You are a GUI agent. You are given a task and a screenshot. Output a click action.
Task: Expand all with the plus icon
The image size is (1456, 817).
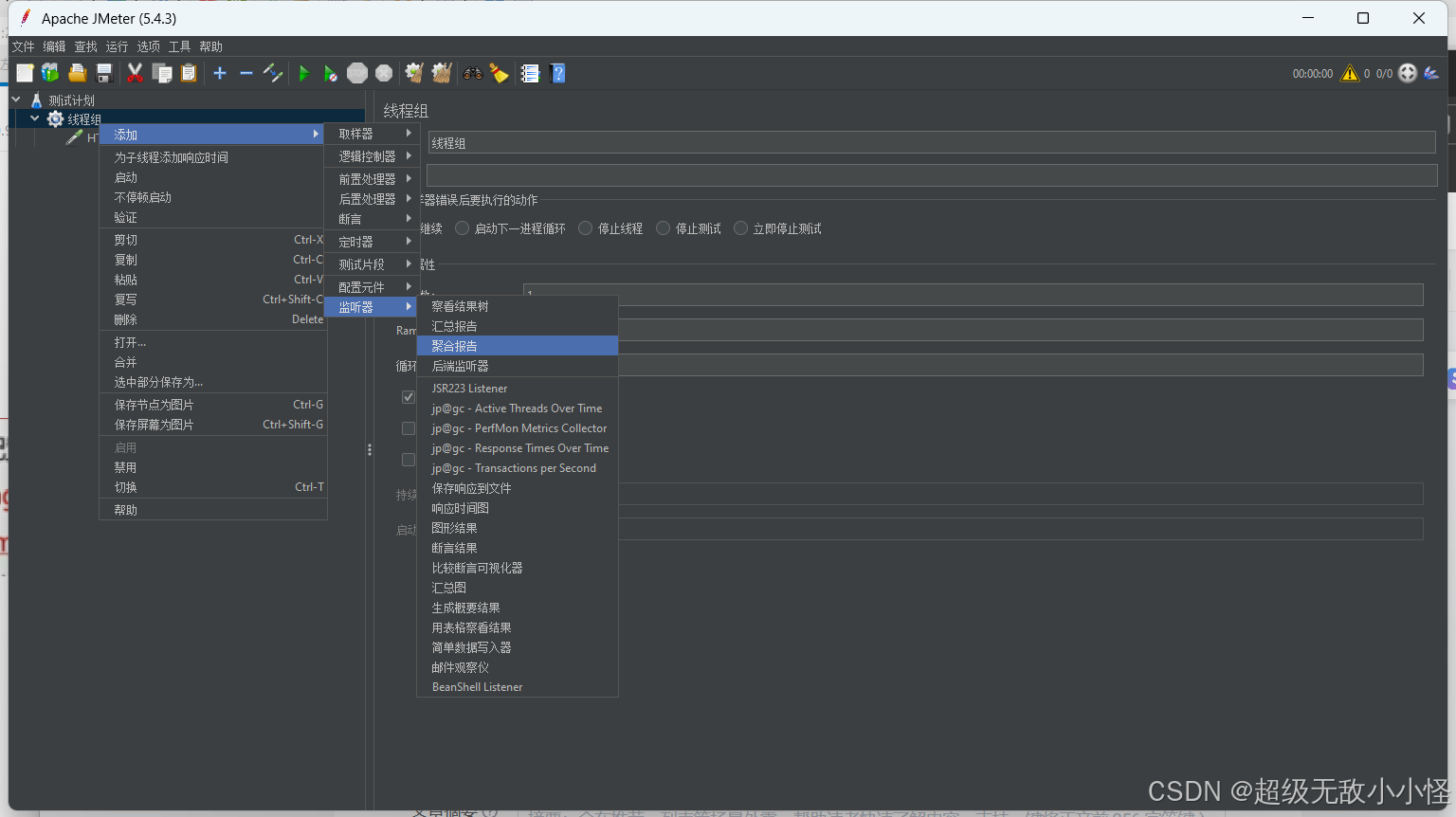pos(220,73)
